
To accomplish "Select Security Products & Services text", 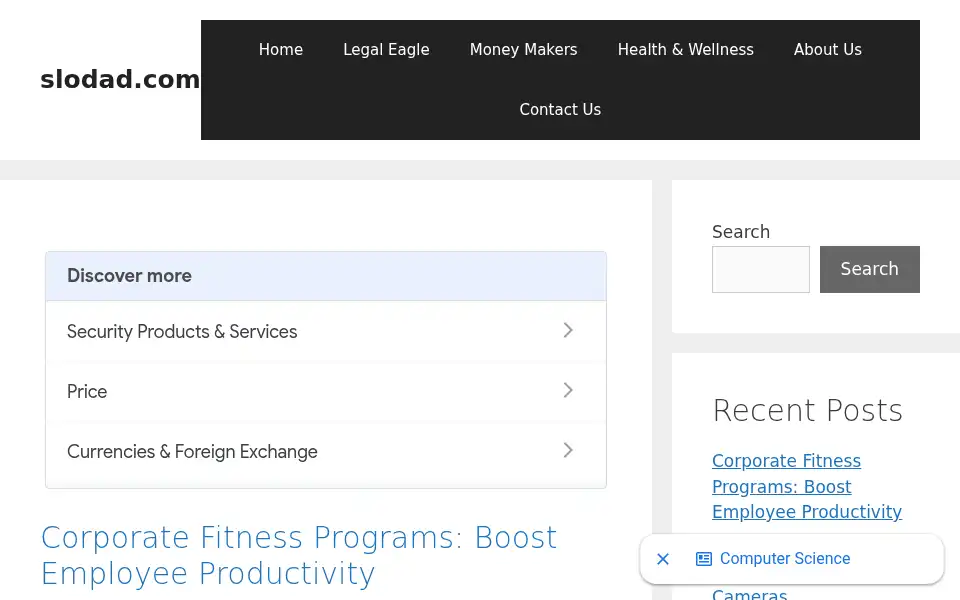I will 182,332.
